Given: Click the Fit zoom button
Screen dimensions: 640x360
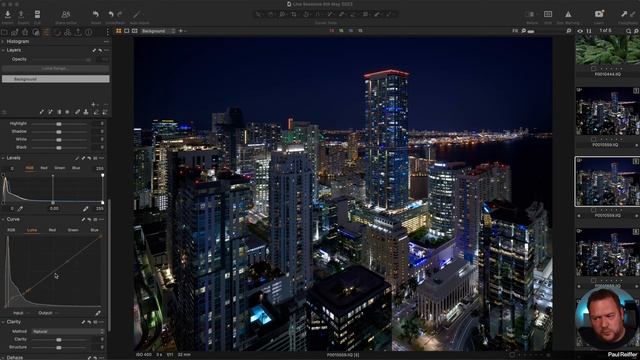Looking at the screenshot, I should point(516,31).
